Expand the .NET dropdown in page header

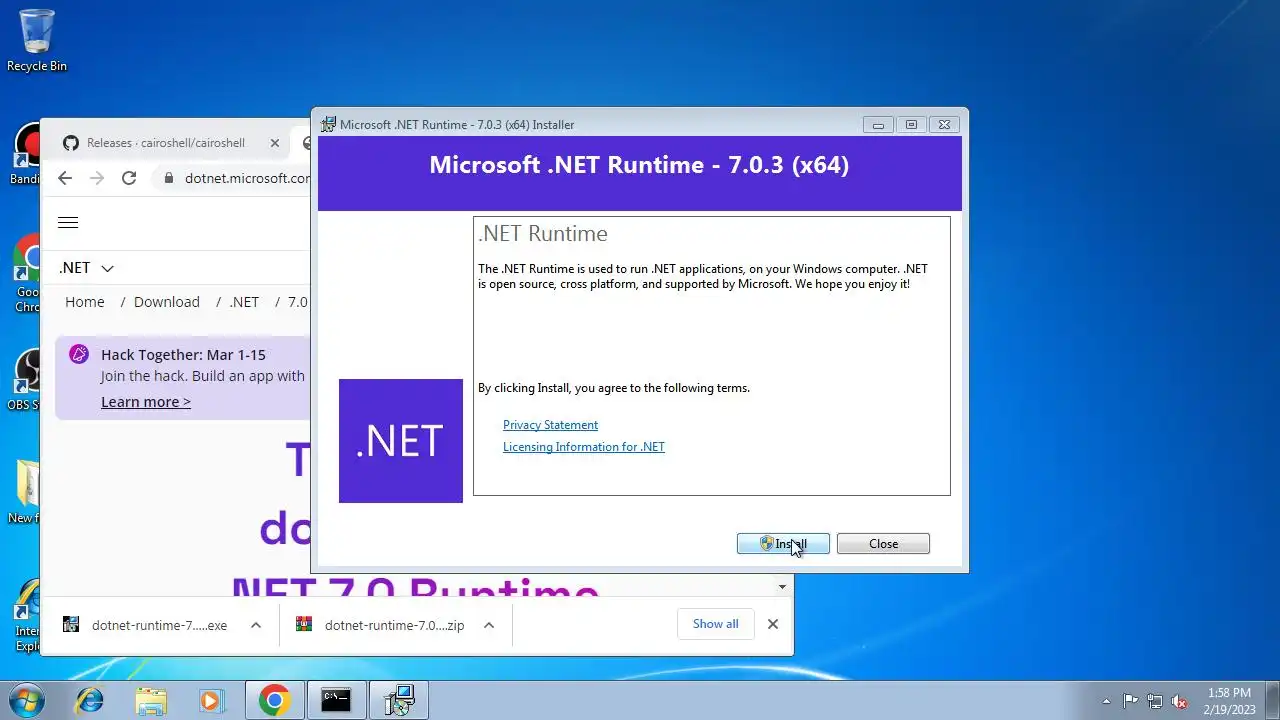86,268
